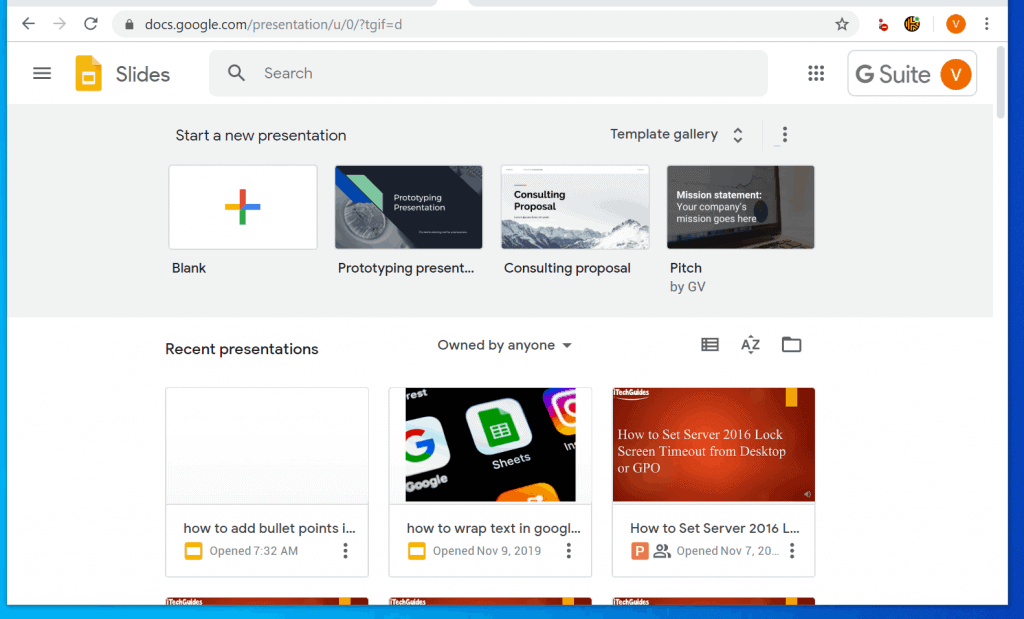This screenshot has height=619, width=1024.
Task: Click the orange globe extension icon
Action: point(912,24)
